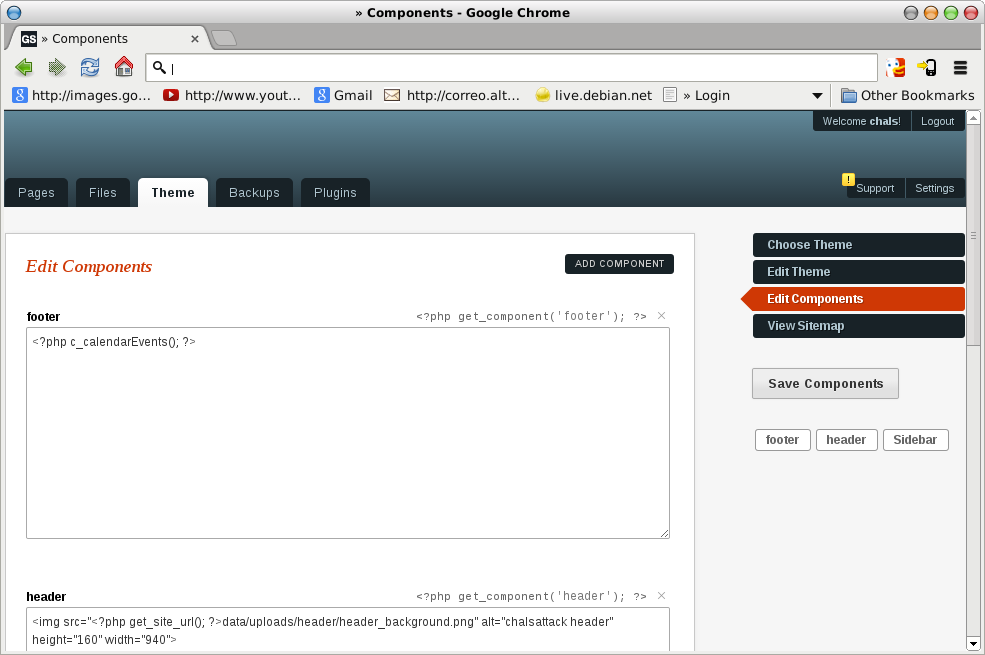Click Welcome chals! profile link
The width and height of the screenshot is (985, 655).
pyautogui.click(x=861, y=121)
